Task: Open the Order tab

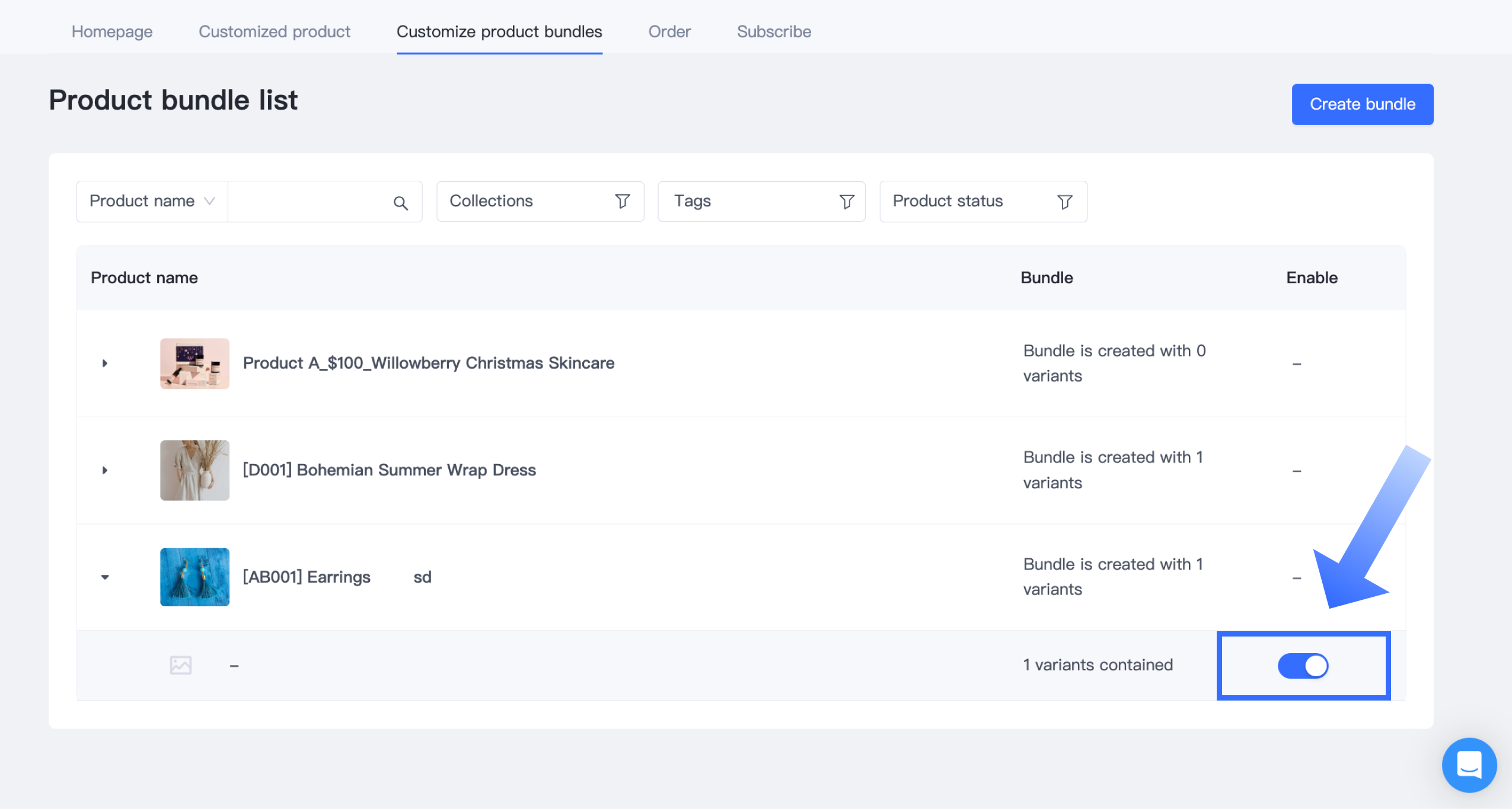Action: (669, 31)
